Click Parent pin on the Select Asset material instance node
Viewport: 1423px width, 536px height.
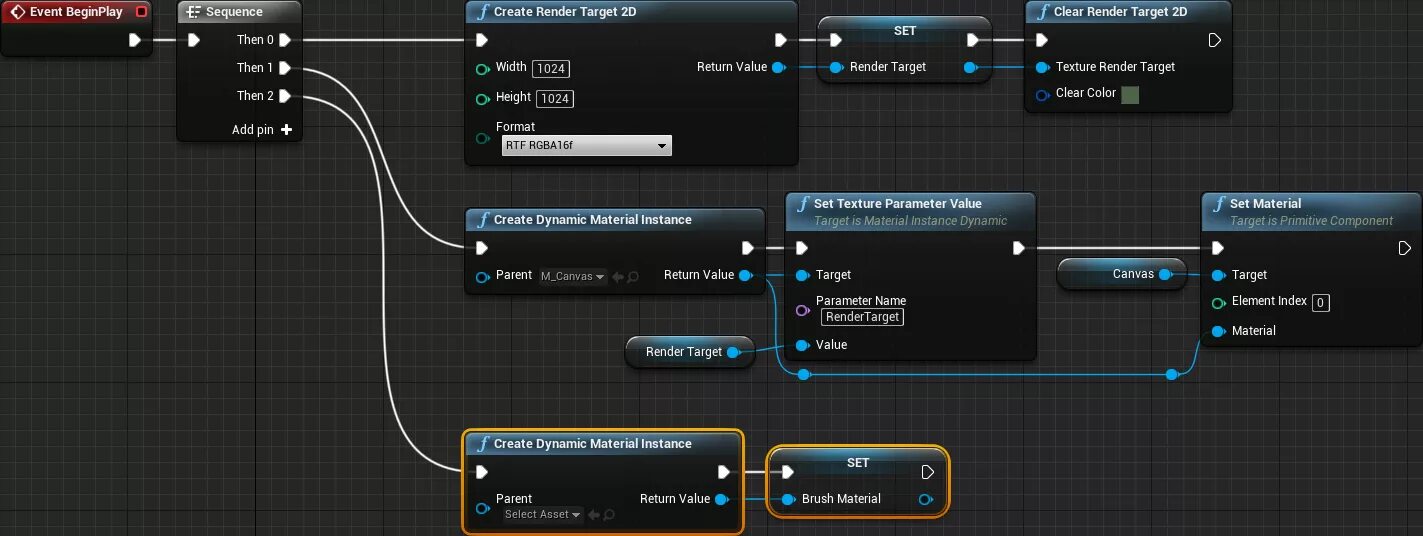point(483,508)
